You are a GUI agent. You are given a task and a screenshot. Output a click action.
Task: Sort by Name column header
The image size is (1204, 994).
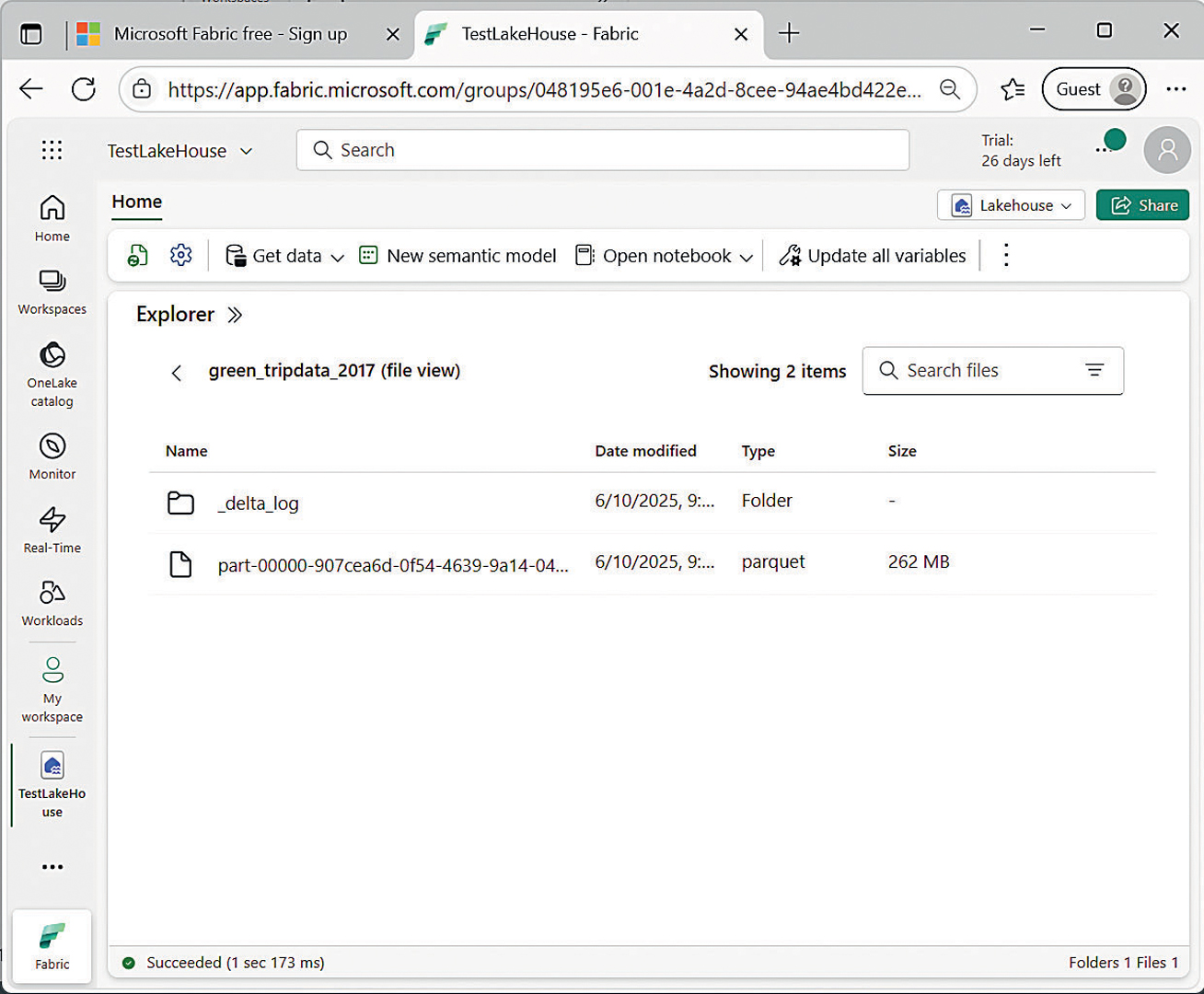coord(187,451)
